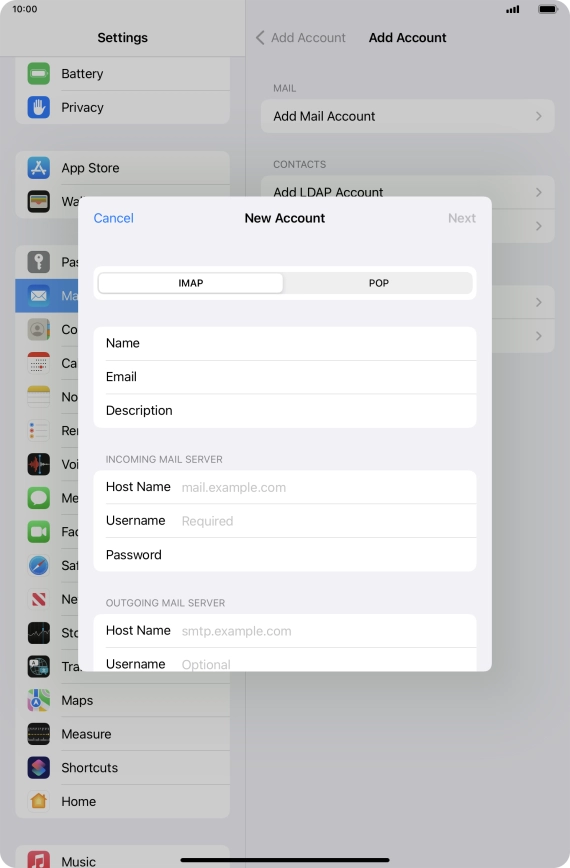Open Add LDAP Account chevron
Screen dimensions: 570x868
point(538,192)
